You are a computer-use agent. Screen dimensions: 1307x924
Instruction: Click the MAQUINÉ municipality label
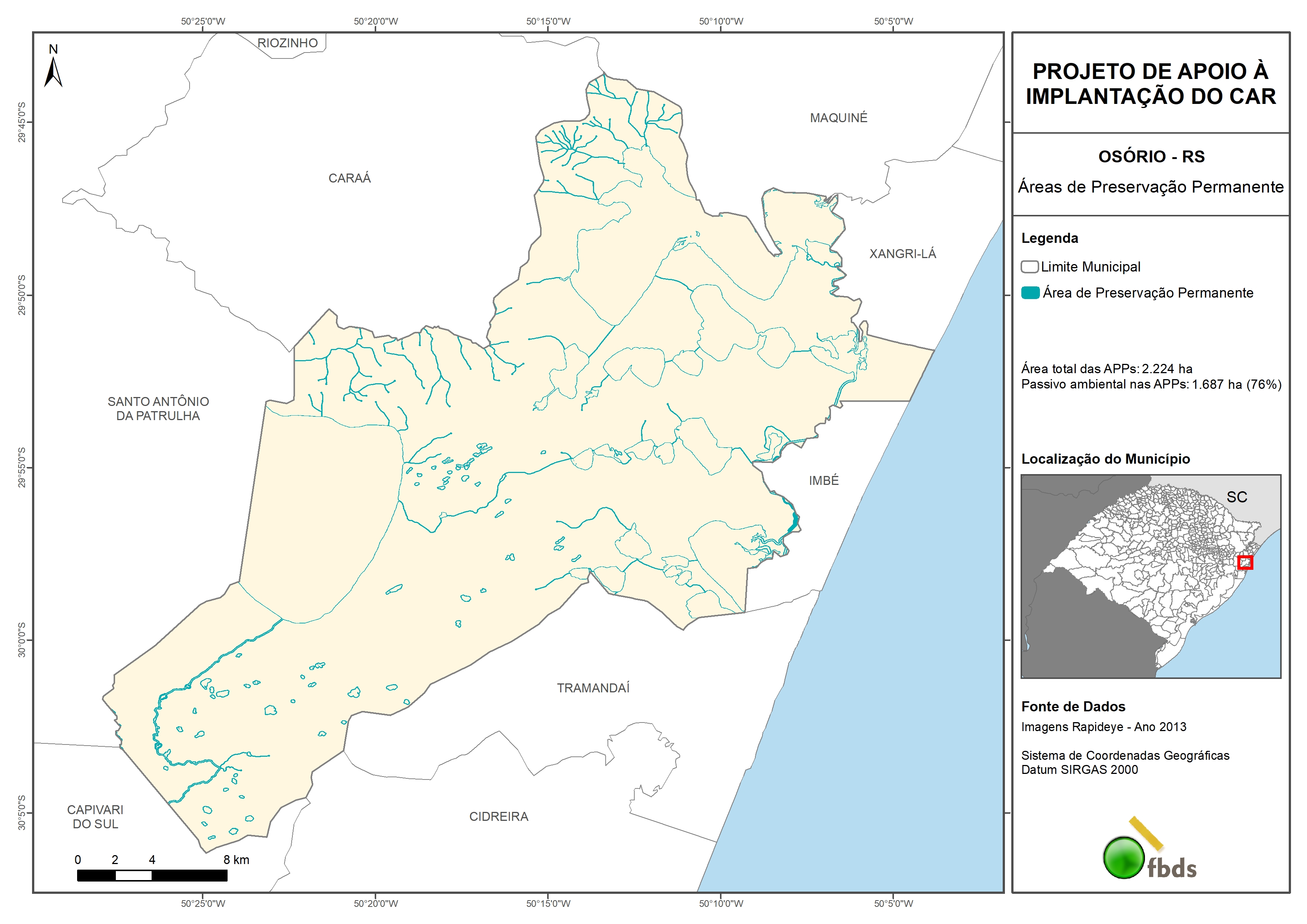838,118
